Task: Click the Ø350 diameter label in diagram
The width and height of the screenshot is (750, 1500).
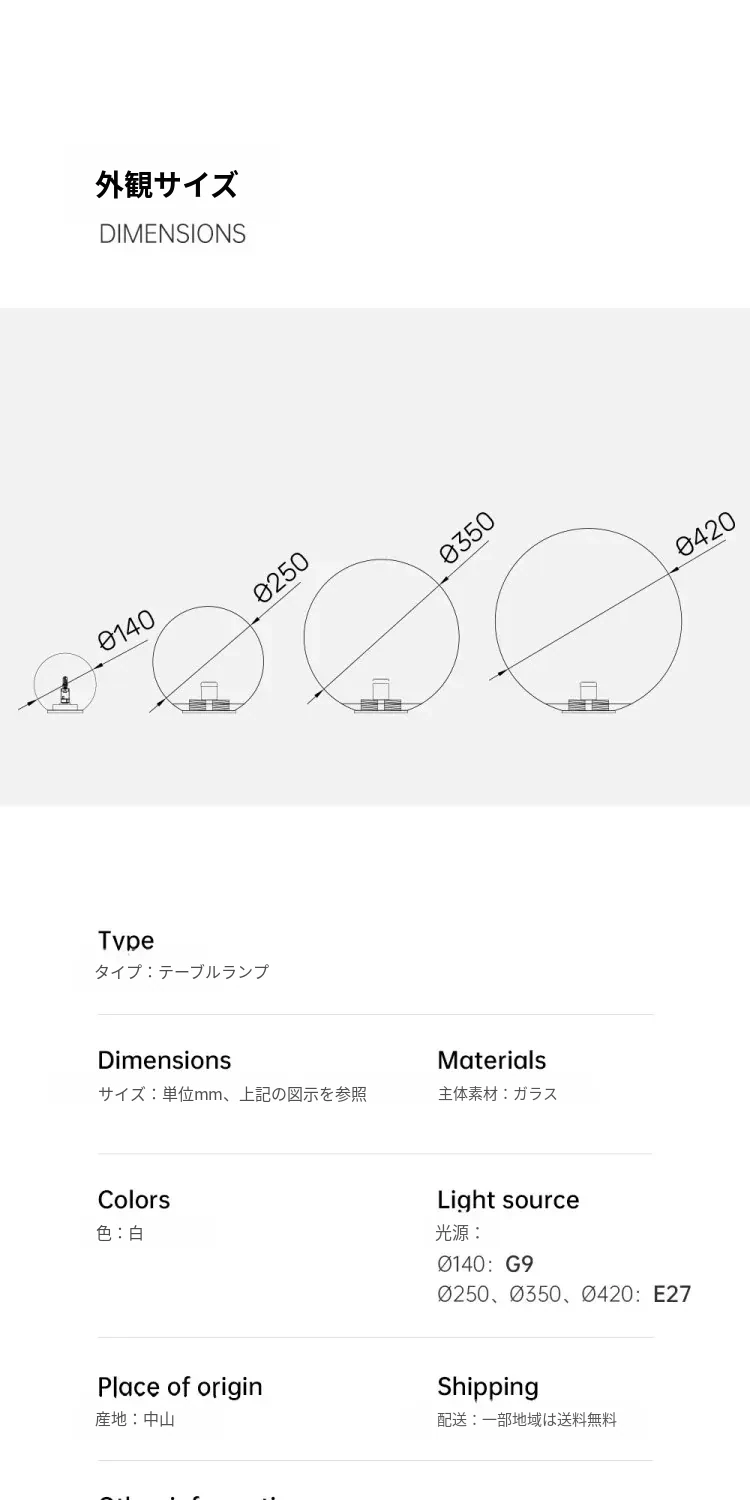Action: coord(468,537)
